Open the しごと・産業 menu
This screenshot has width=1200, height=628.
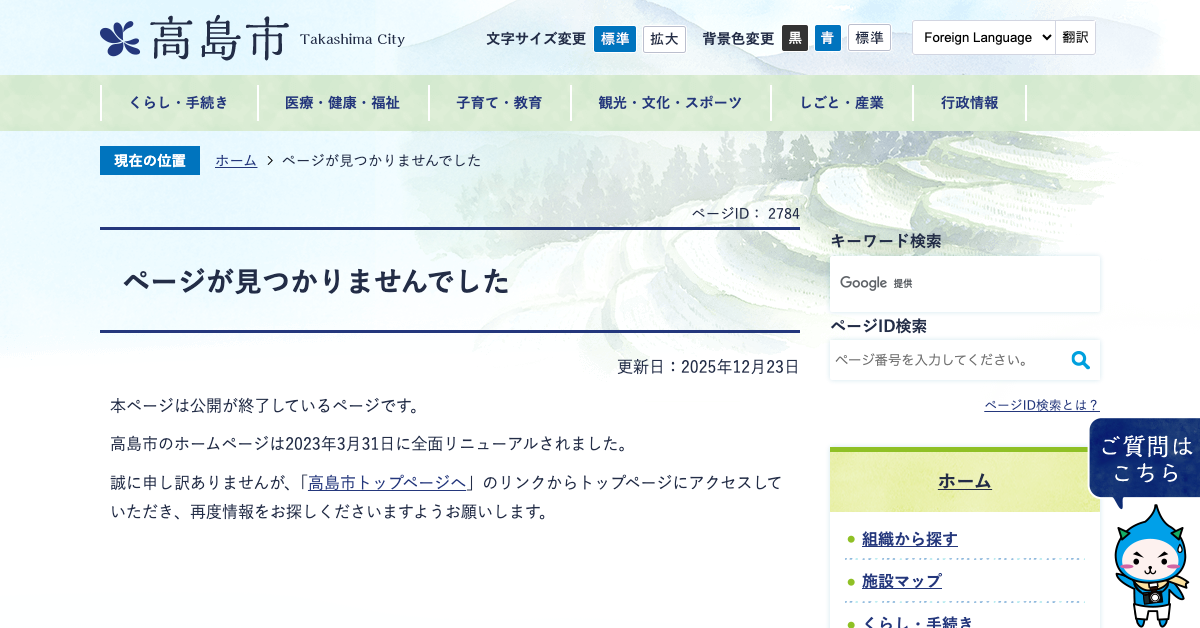[x=841, y=102]
